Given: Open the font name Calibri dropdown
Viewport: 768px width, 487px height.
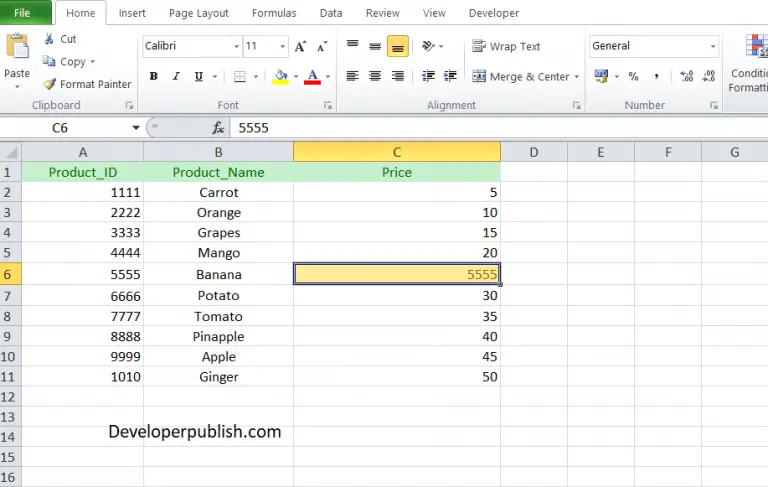Looking at the screenshot, I should [236, 46].
